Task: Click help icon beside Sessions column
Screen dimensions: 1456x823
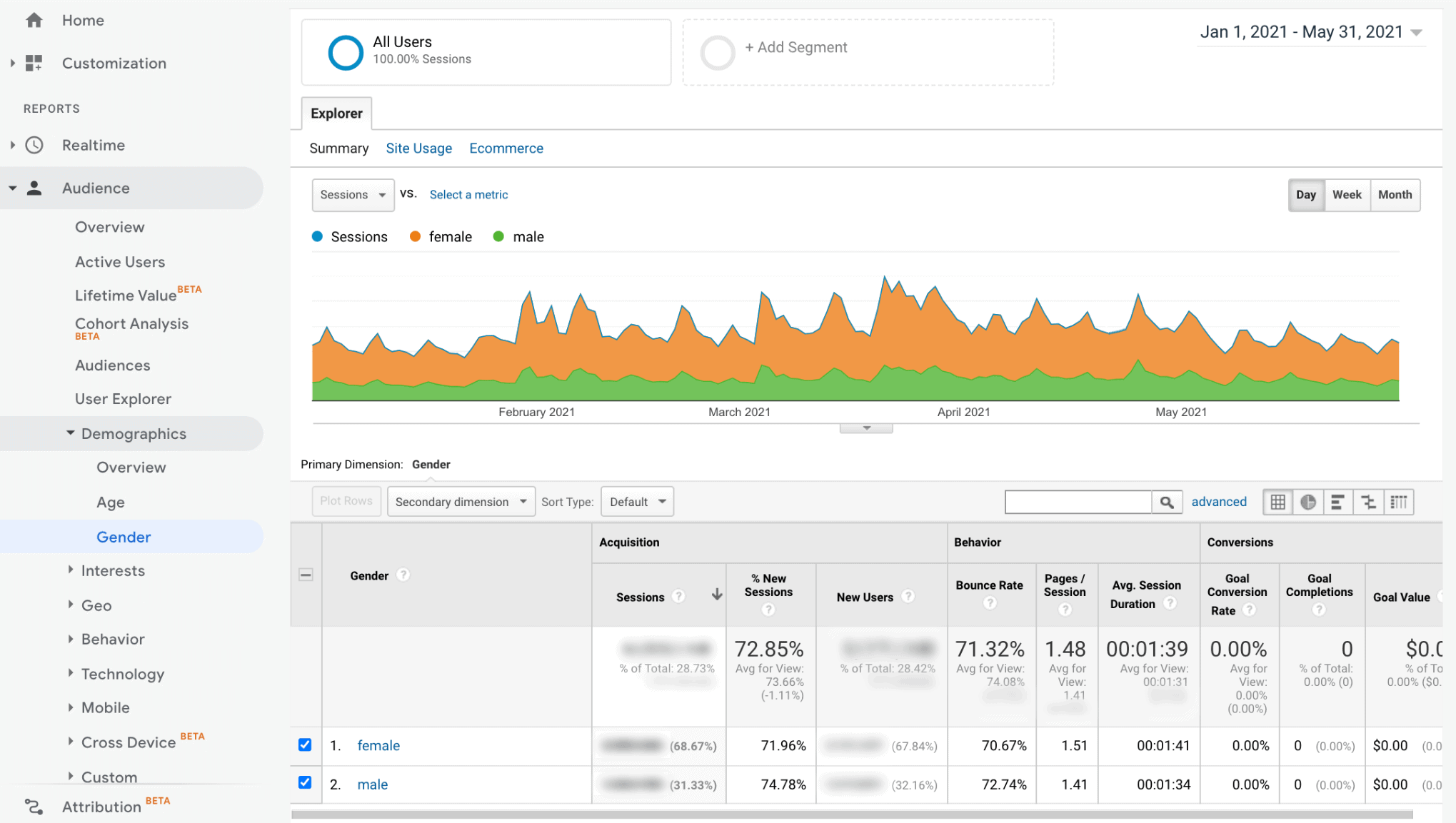Action: click(x=678, y=596)
